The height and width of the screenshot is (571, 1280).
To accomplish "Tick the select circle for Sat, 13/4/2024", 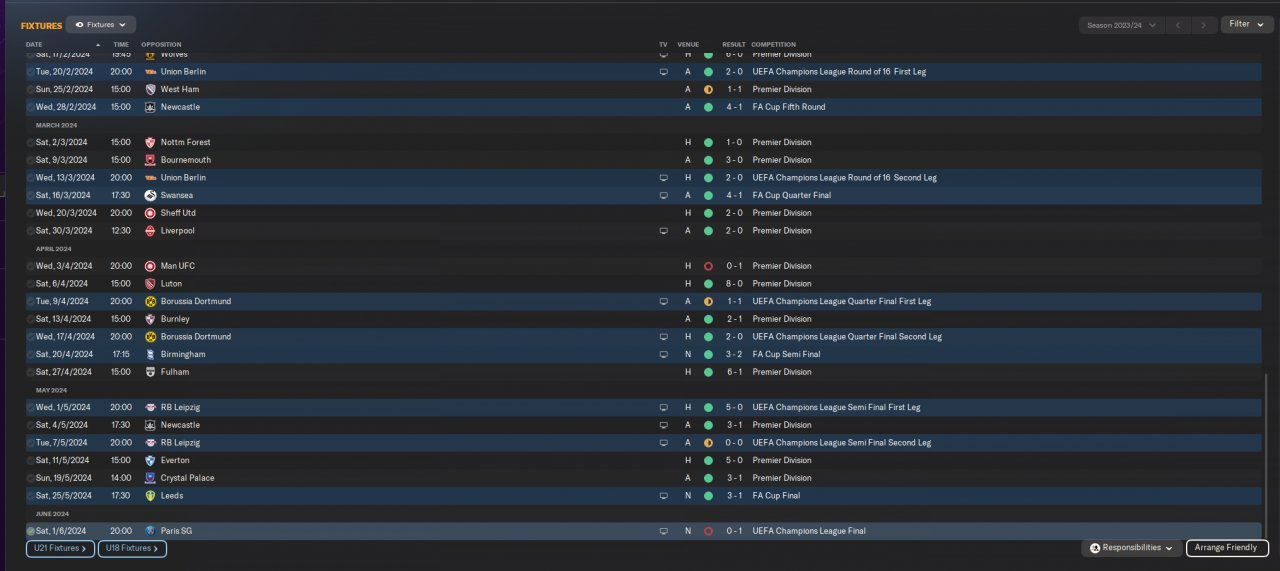I will click(31, 319).
